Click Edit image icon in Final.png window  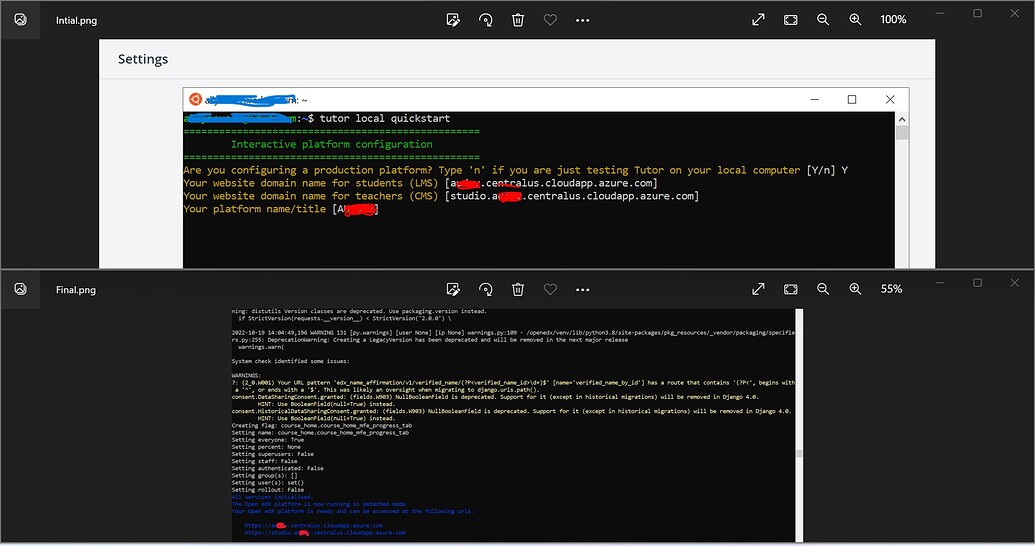453,289
